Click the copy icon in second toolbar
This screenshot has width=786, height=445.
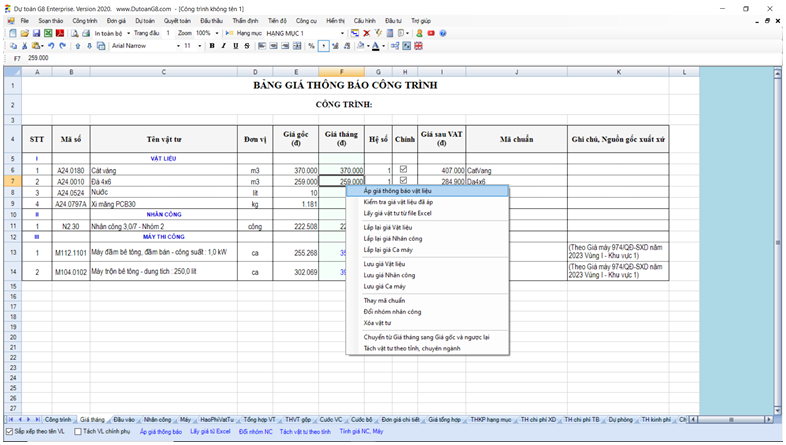click(x=13, y=46)
